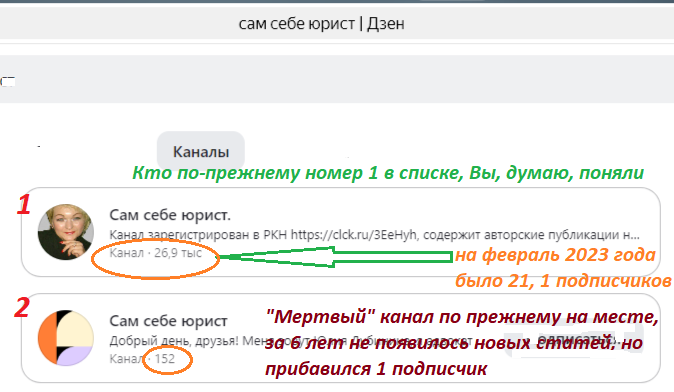Open the orange geometric avatar of second channel
The height and width of the screenshot is (392, 674).
point(66,338)
